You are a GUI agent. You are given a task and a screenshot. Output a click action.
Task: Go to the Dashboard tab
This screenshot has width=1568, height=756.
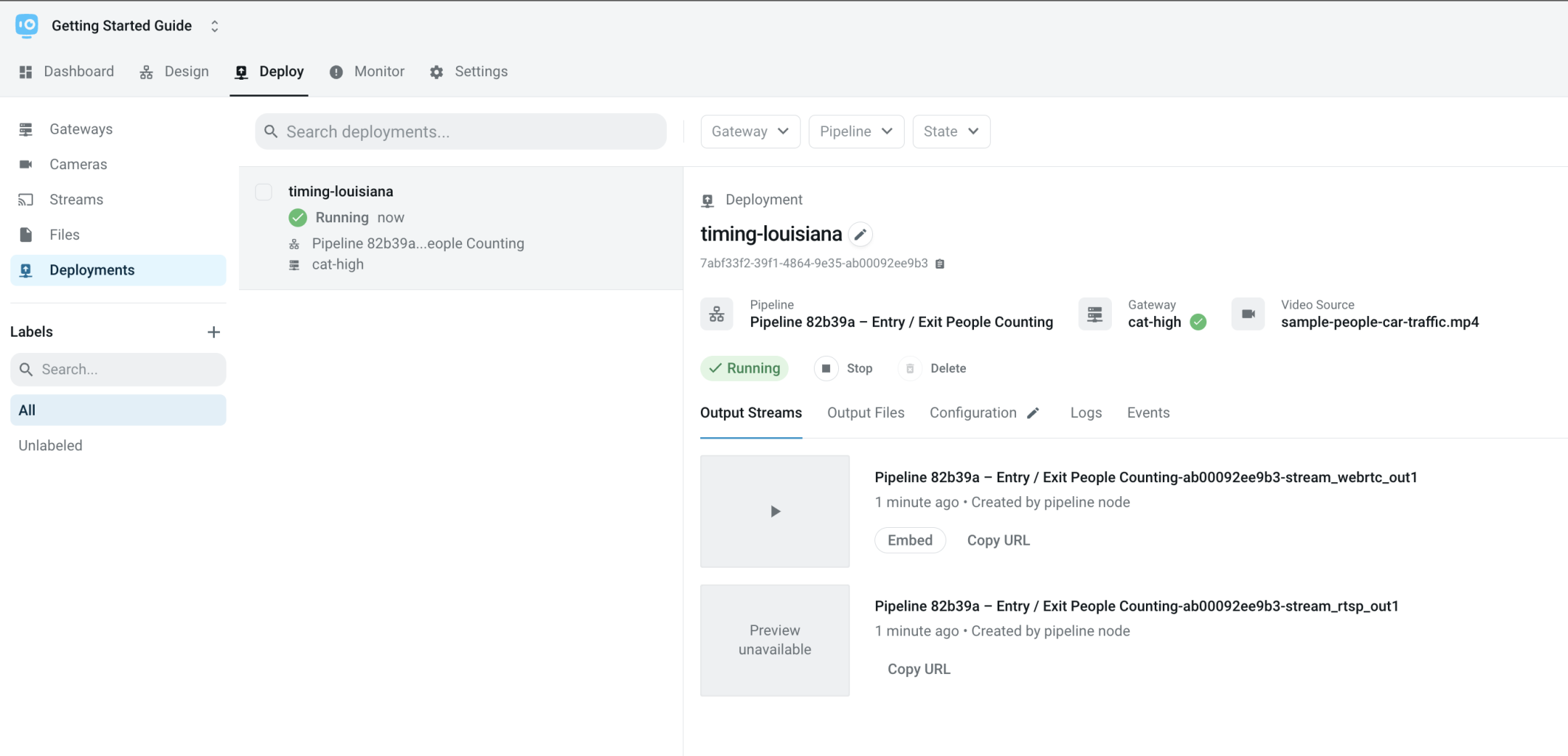[66, 72]
